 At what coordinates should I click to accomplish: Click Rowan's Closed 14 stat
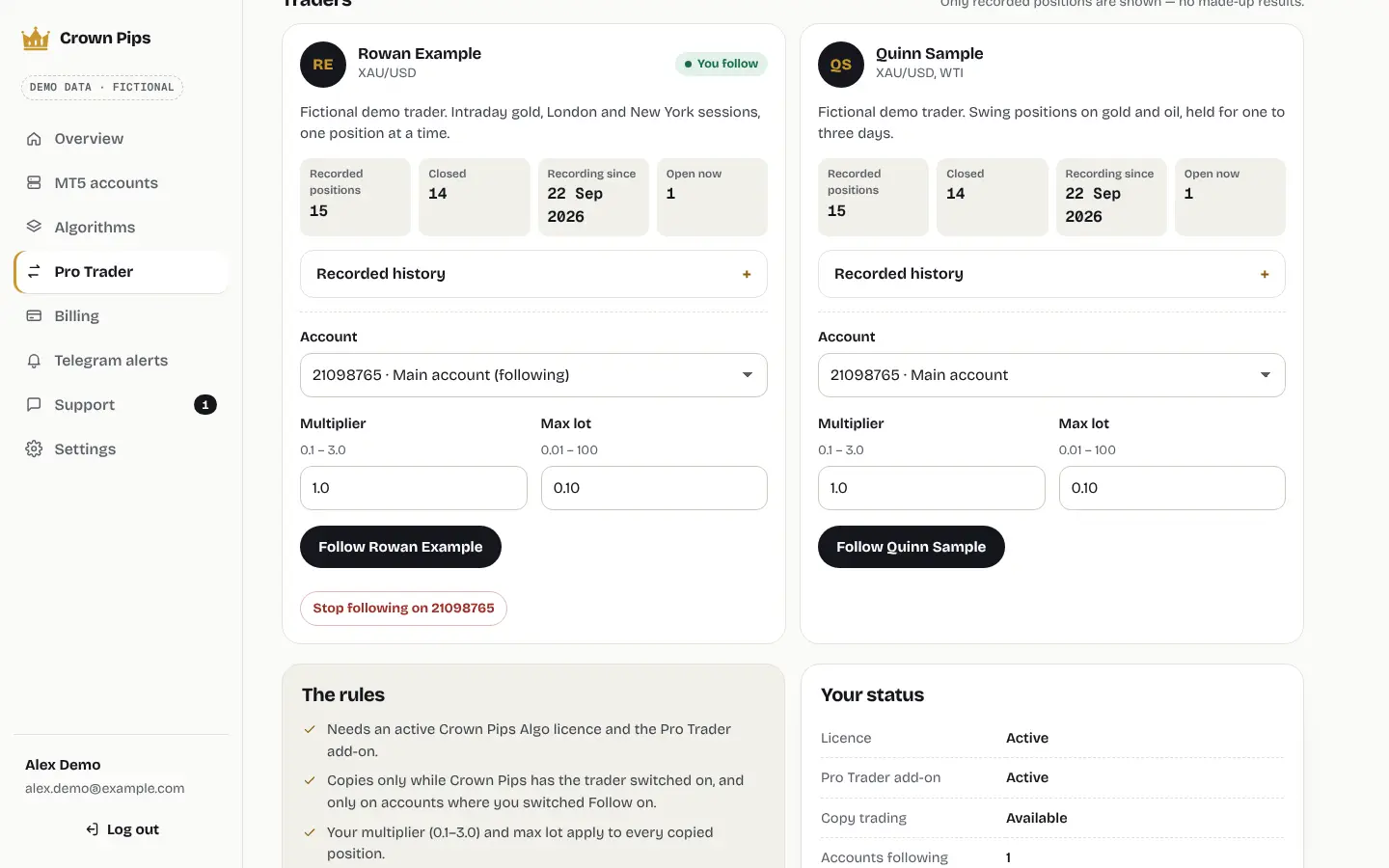(x=475, y=197)
